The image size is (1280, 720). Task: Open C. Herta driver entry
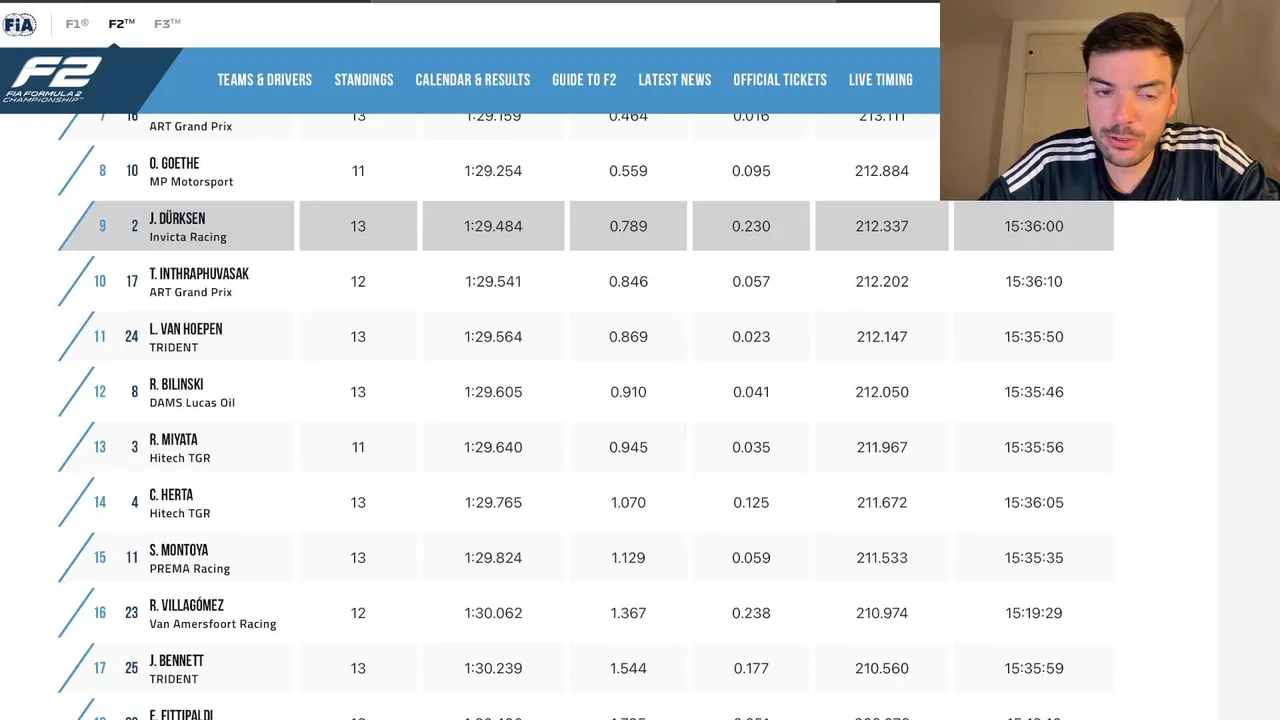(171, 495)
